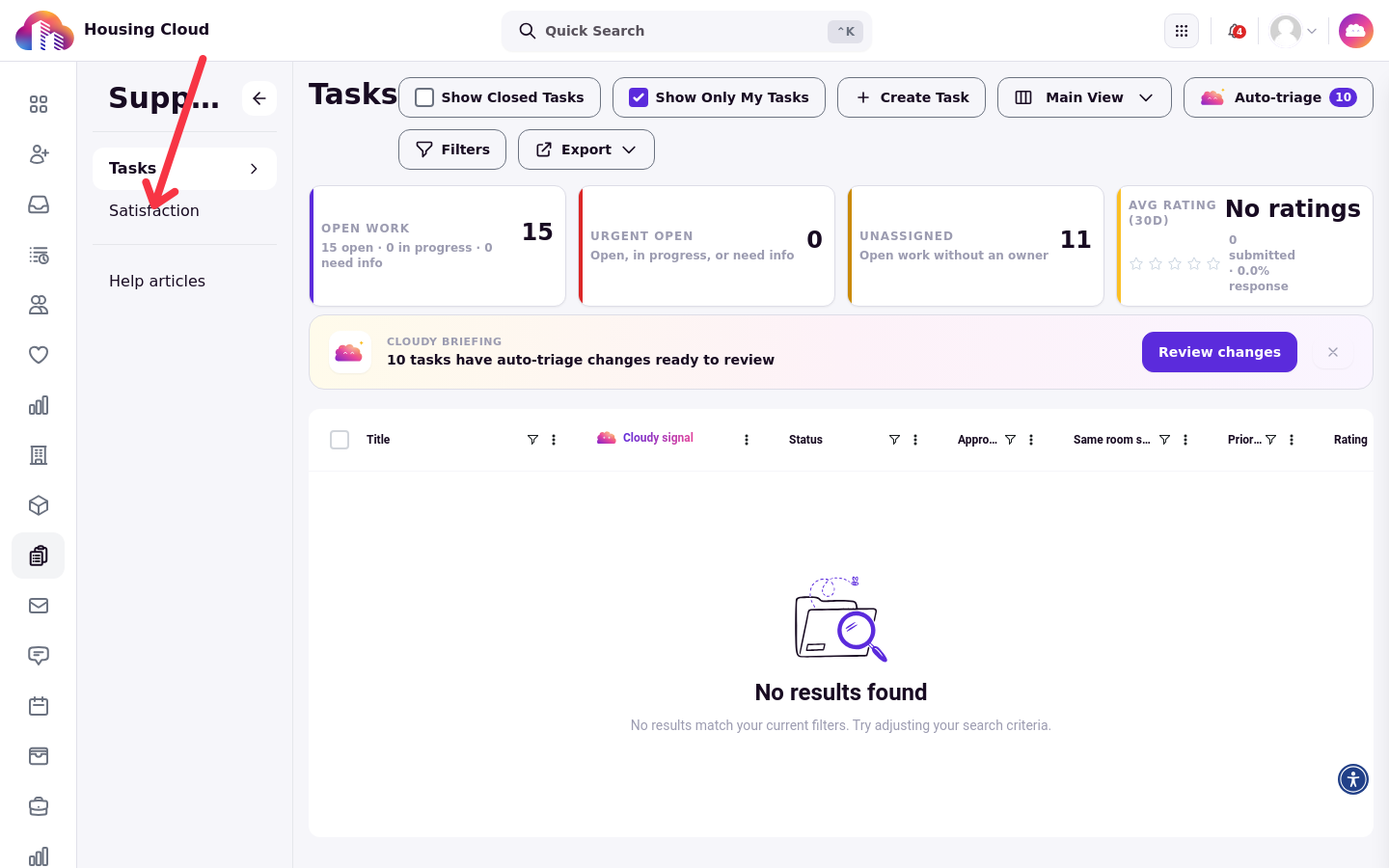Click the Create Task button
1389x868 pixels.
tap(912, 97)
